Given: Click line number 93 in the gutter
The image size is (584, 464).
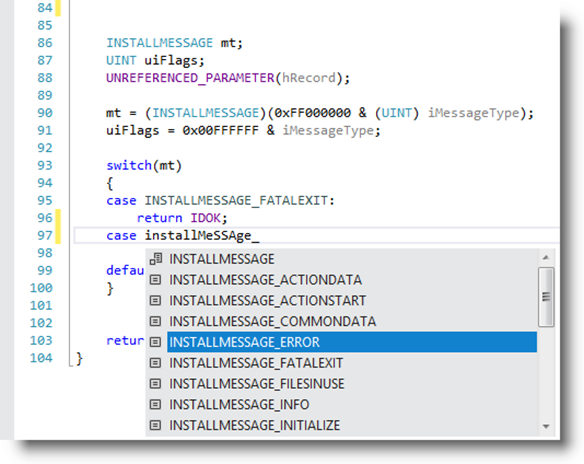Looking at the screenshot, I should point(45,165).
